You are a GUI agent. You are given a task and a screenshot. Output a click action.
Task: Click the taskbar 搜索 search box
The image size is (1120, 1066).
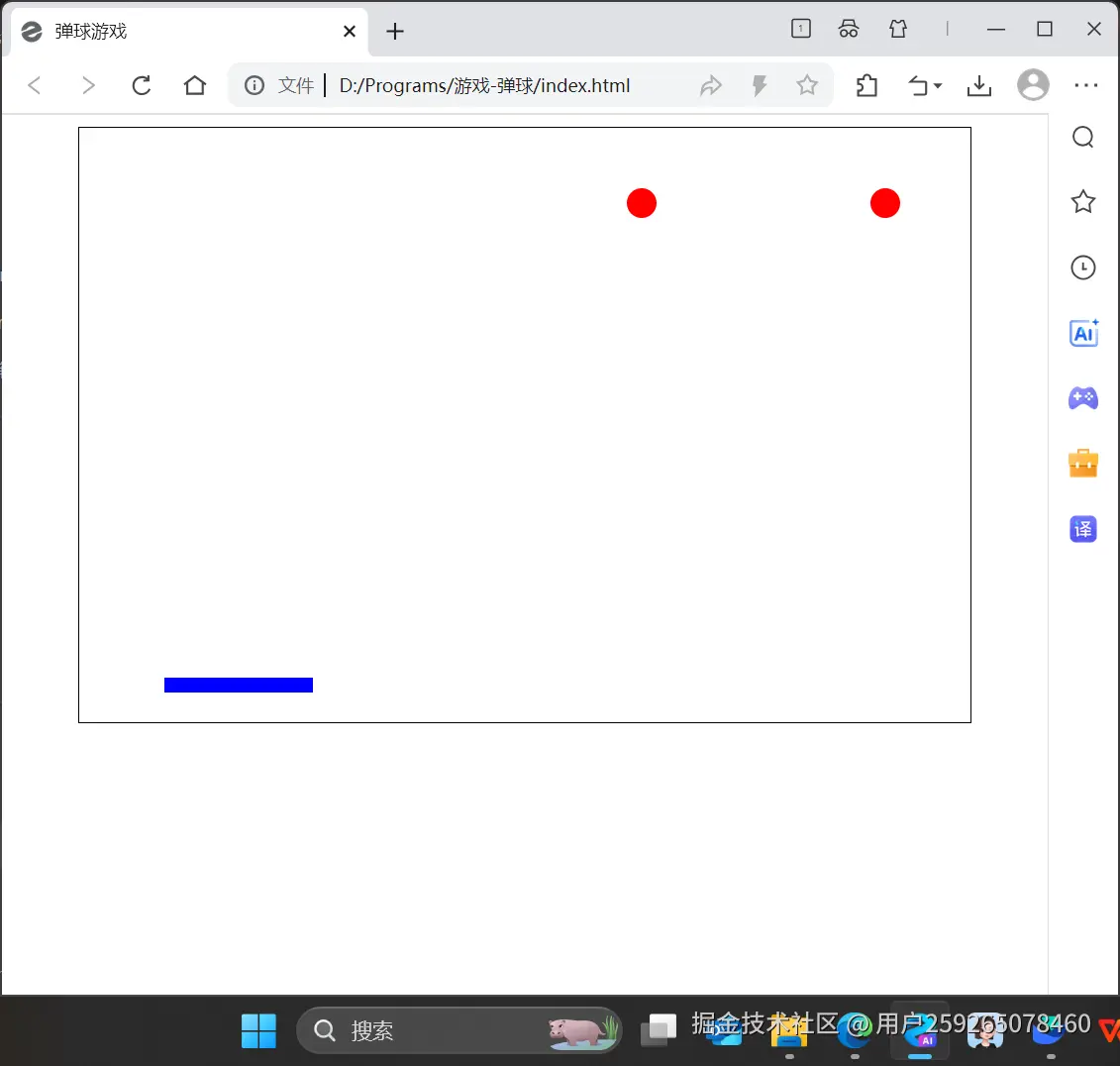pos(458,1030)
